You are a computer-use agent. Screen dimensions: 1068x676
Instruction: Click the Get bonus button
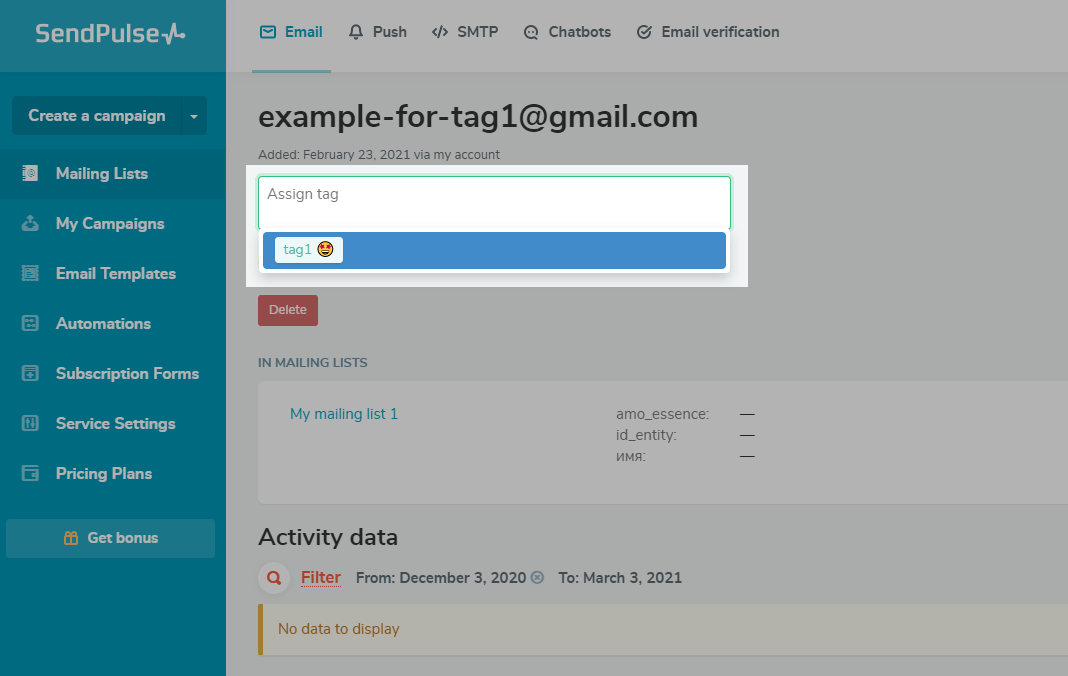coord(111,538)
